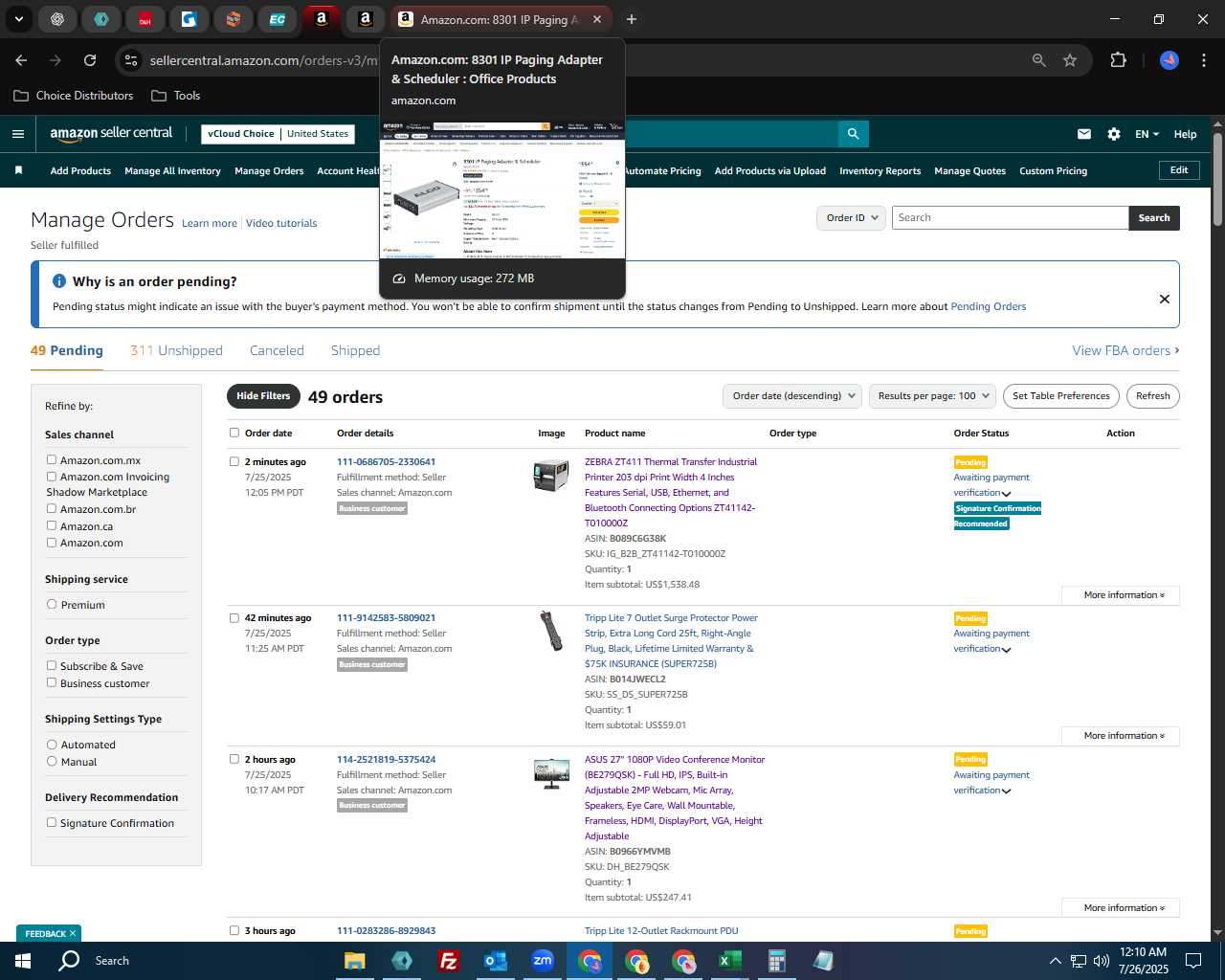This screenshot has width=1225, height=980.
Task: Open View FBA orders link
Action: pos(1125,351)
